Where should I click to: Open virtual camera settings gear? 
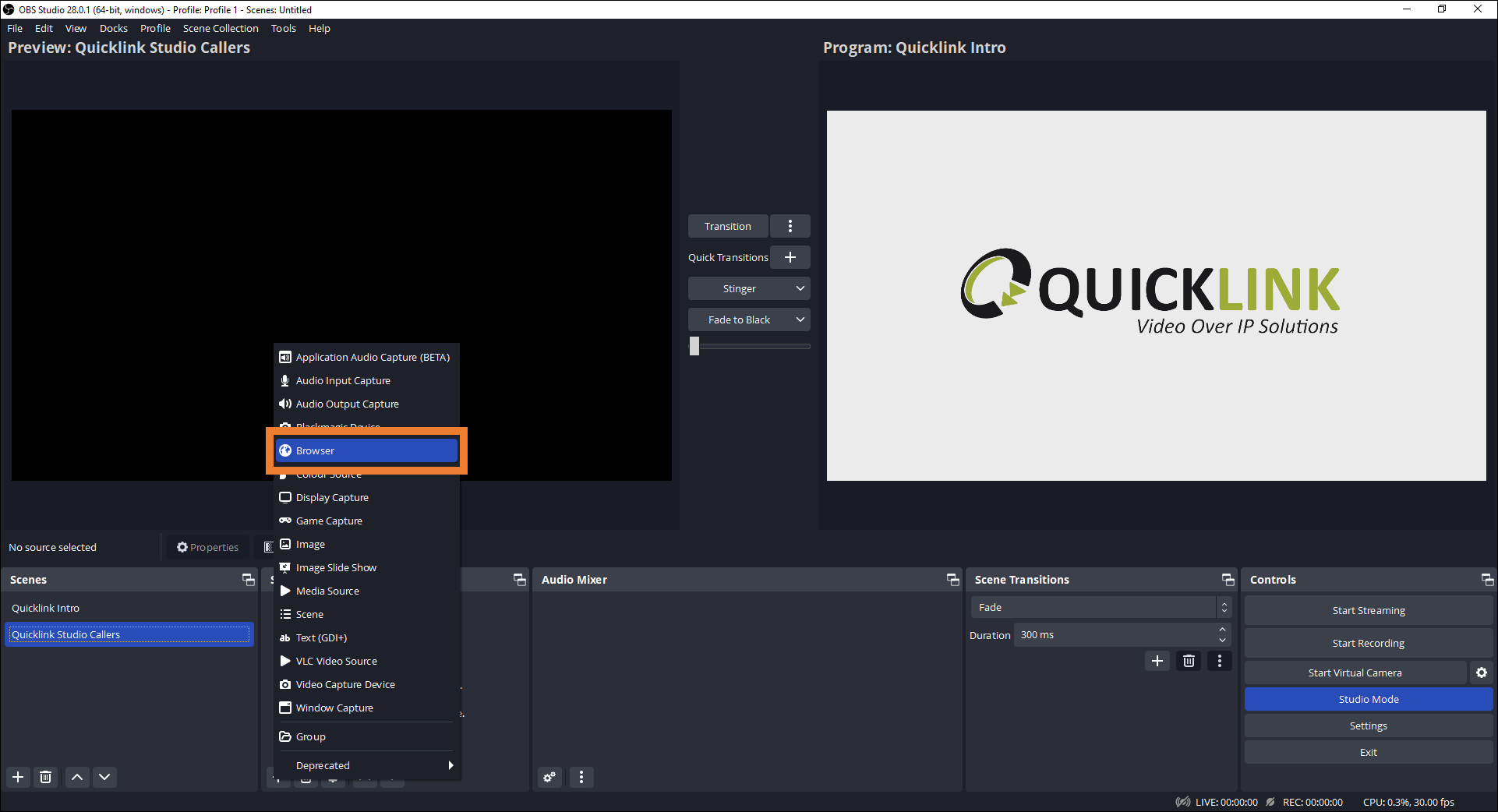(x=1482, y=673)
